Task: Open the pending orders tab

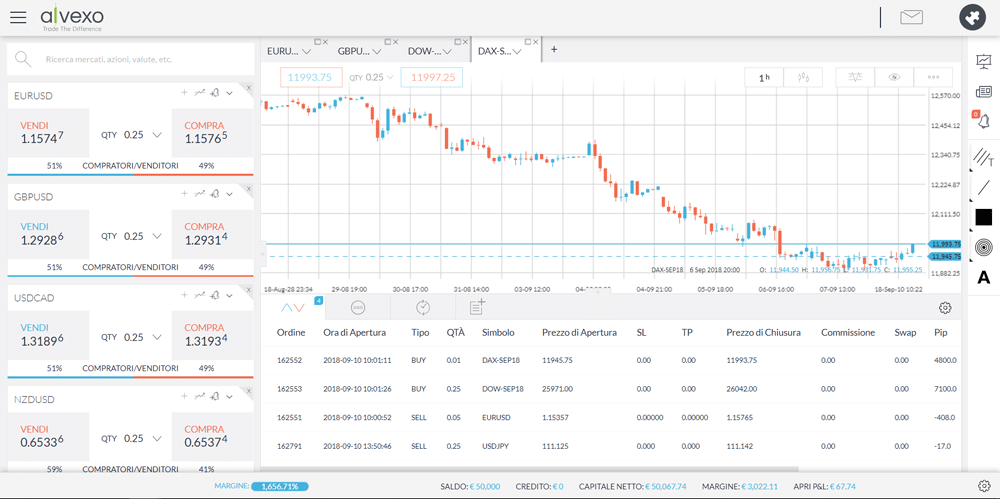Action: click(358, 308)
